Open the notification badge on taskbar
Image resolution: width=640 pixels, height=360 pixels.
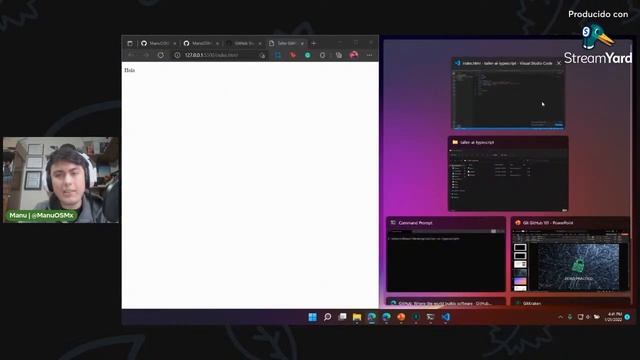tap(627, 317)
